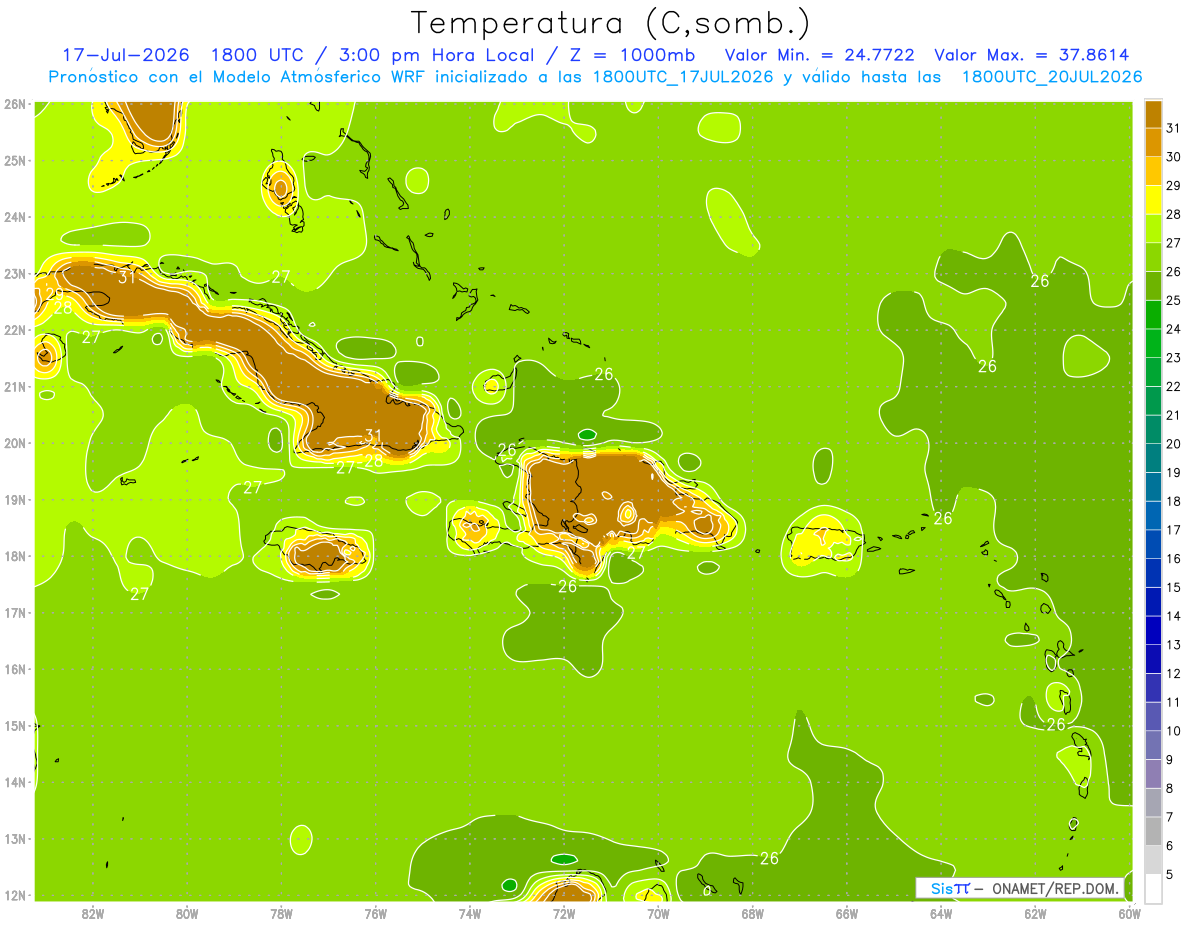The width and height of the screenshot is (1200, 927).
Task: Click the colorbar legend value '29'
Action: click(1173, 186)
